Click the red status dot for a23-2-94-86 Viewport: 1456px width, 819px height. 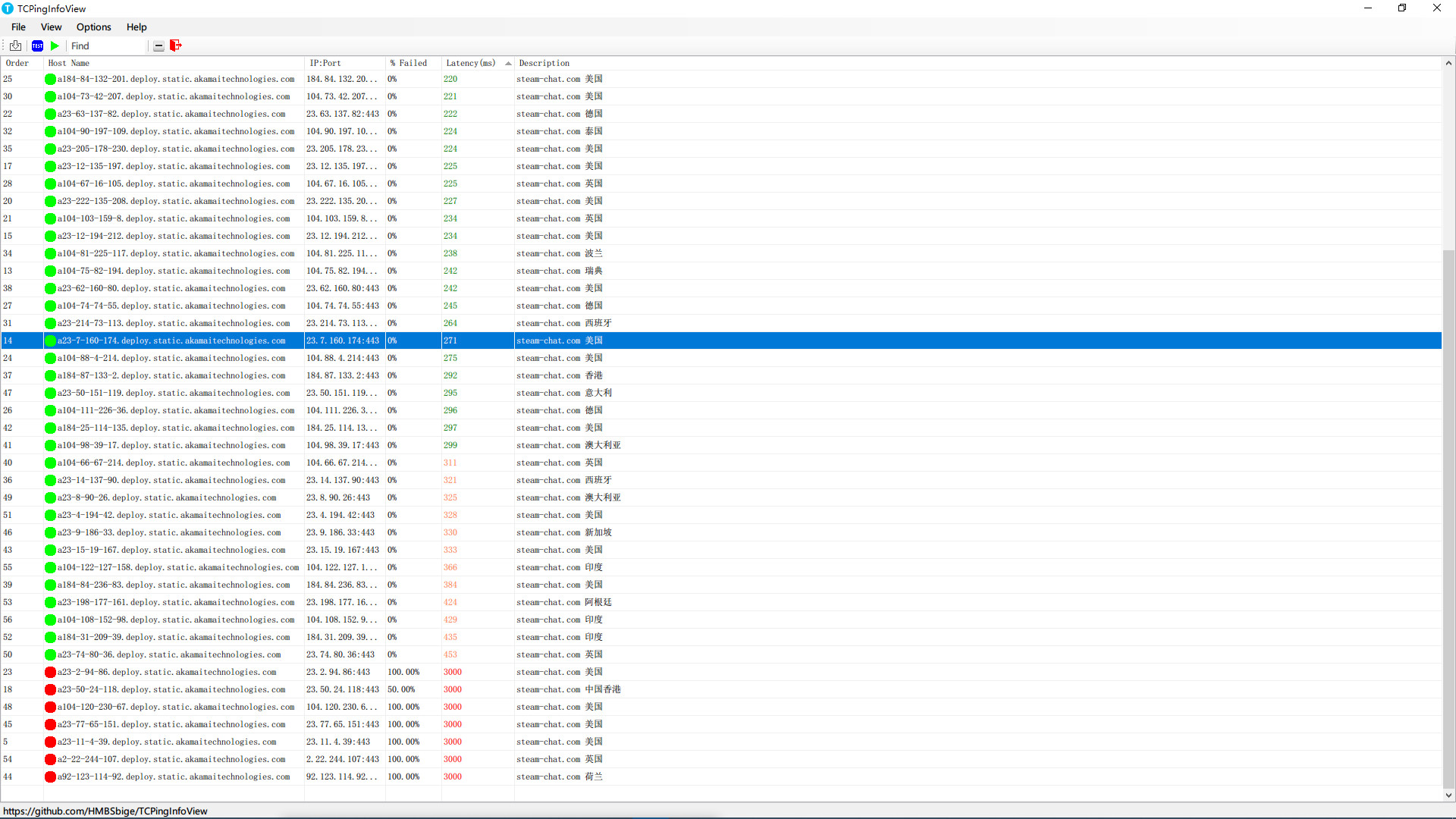pos(51,672)
